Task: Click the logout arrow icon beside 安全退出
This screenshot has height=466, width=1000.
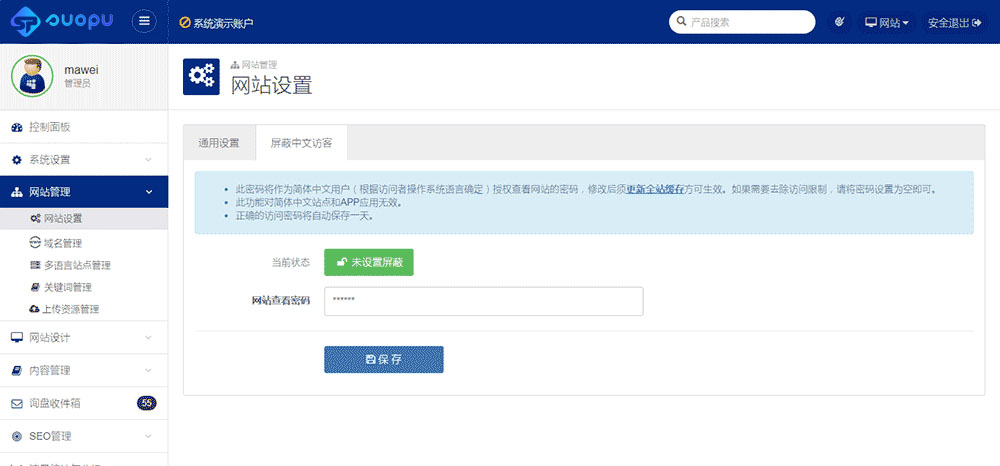Action: [976, 22]
